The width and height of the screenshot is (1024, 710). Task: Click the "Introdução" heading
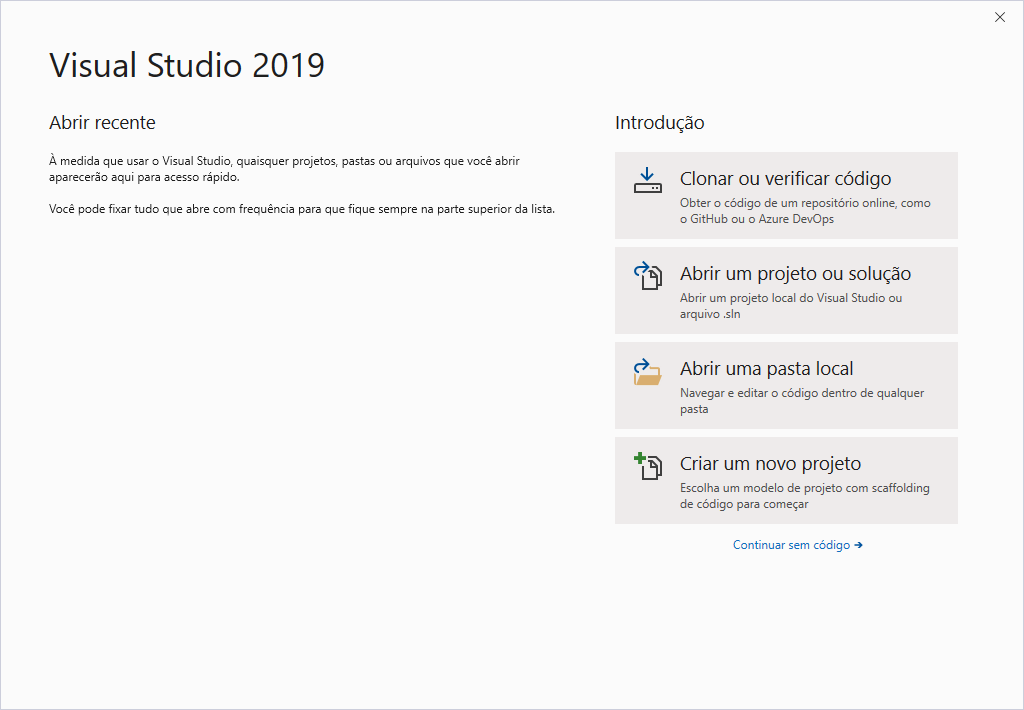(x=660, y=123)
